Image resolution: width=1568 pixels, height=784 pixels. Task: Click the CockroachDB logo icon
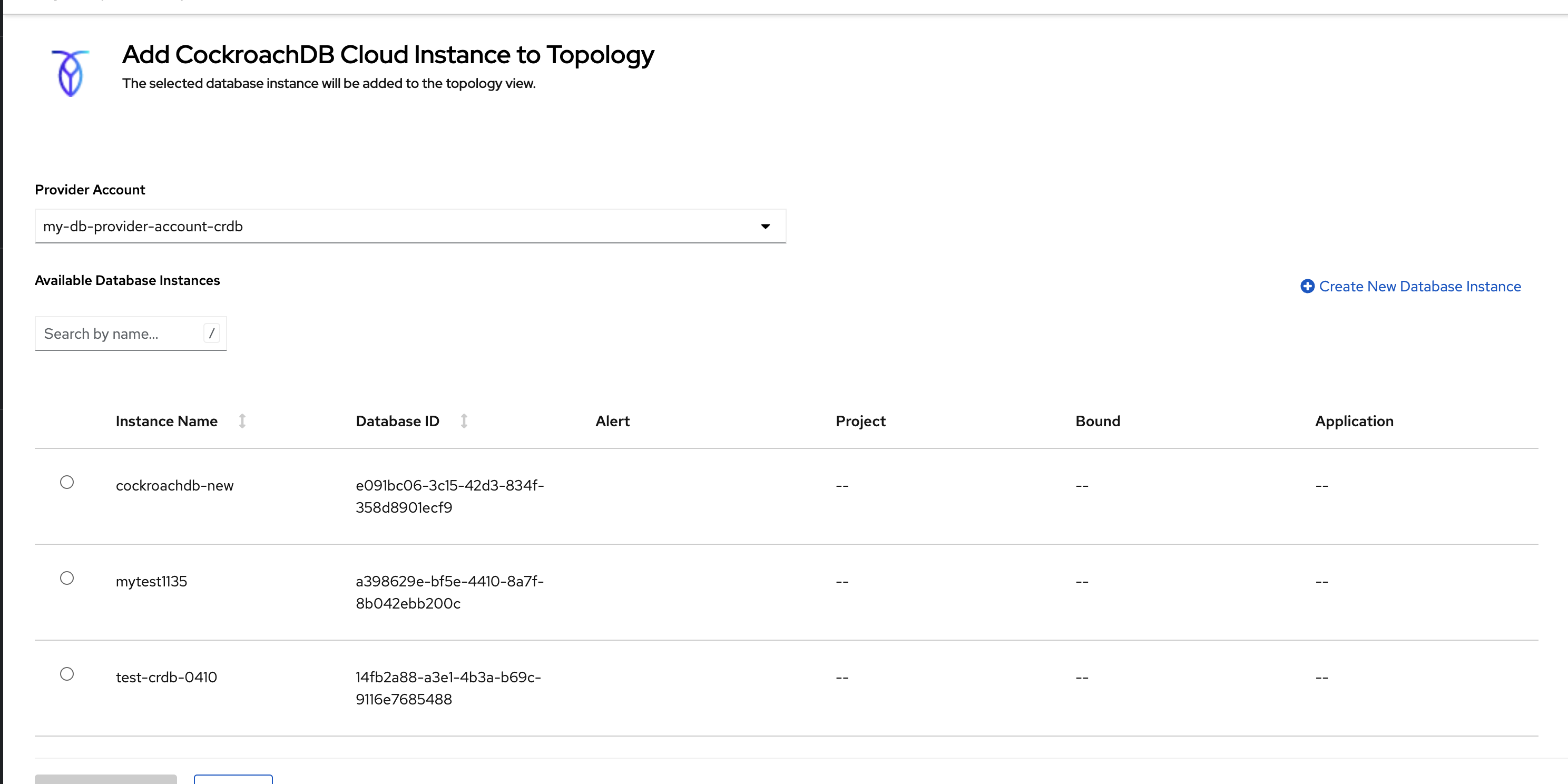(70, 73)
